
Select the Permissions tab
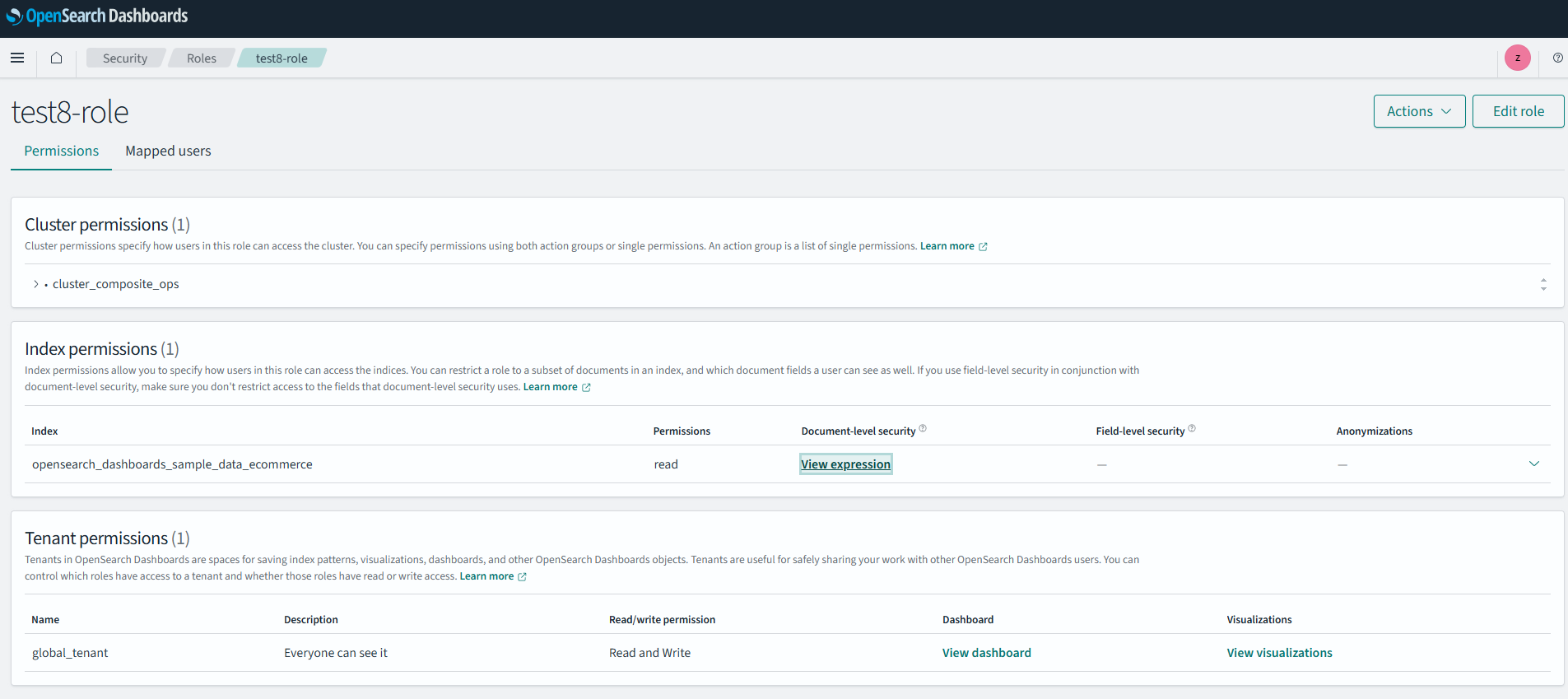tap(62, 151)
